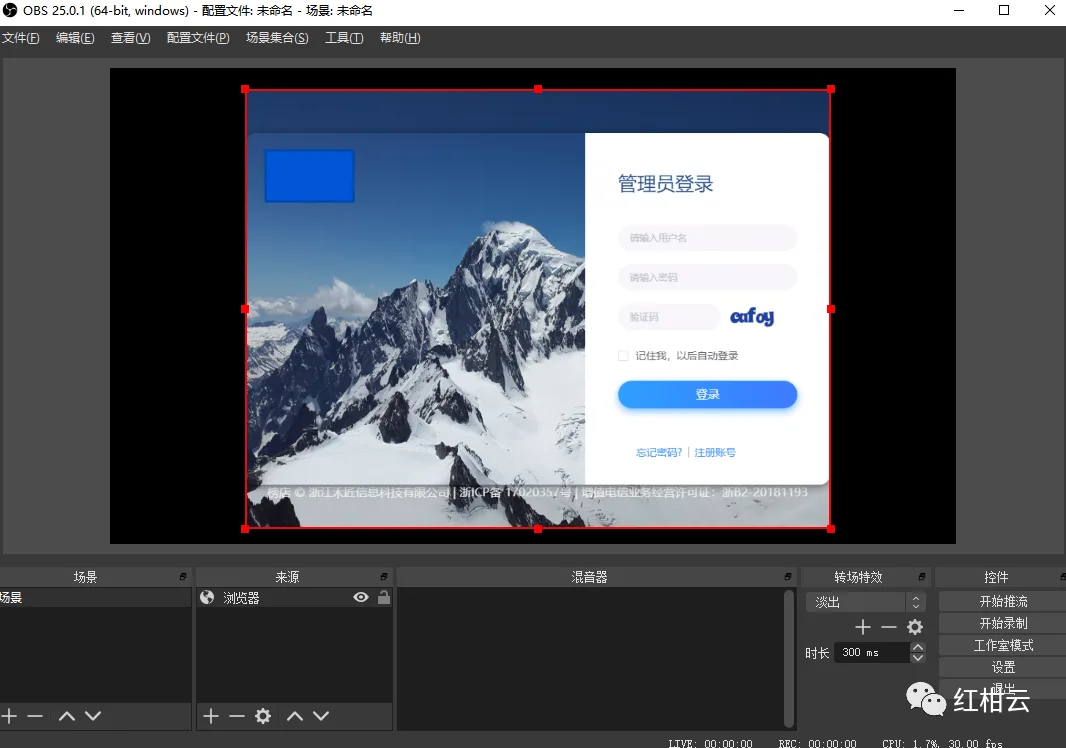This screenshot has width=1066, height=748.
Task: Click the 开始推流 button
Action: coord(1003,601)
